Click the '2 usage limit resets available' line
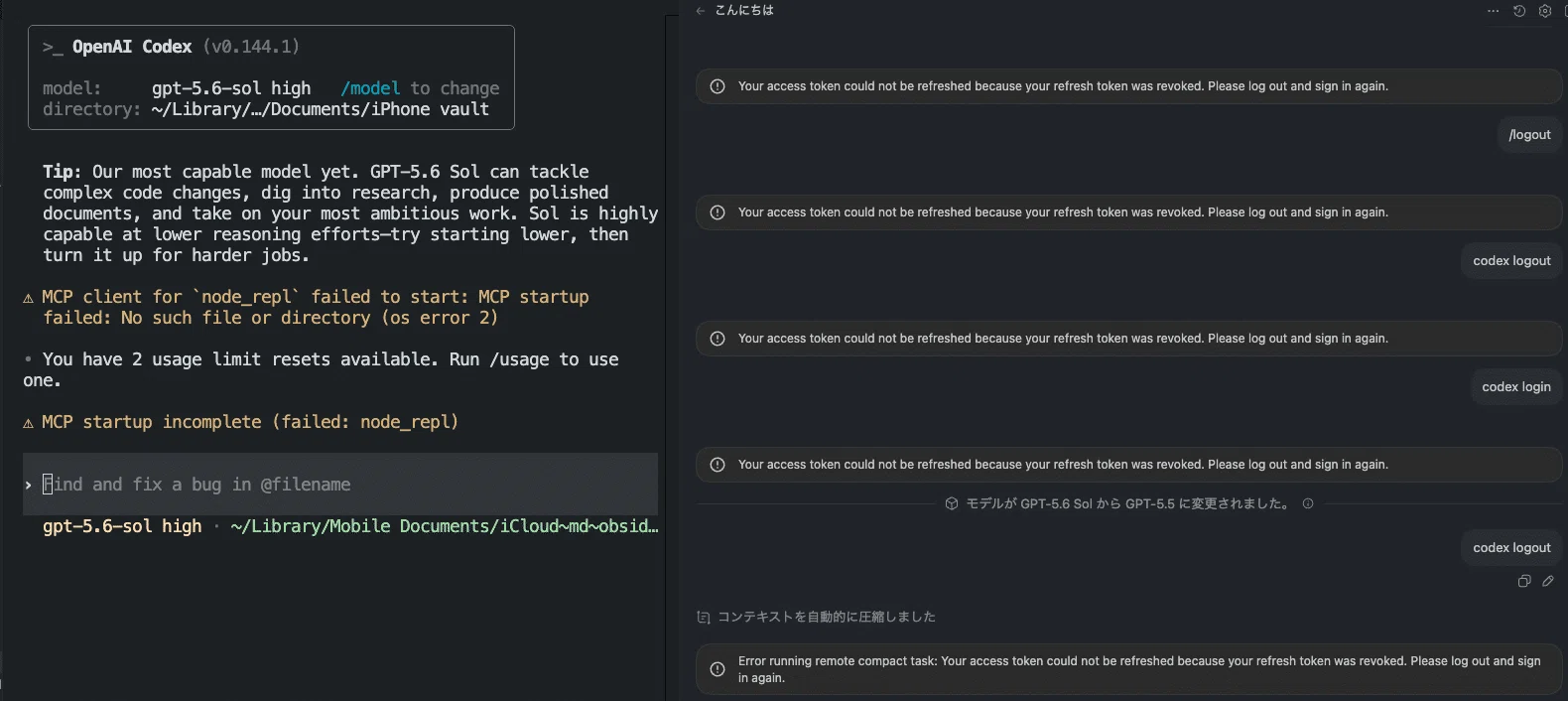The image size is (1568, 701). pos(321,369)
